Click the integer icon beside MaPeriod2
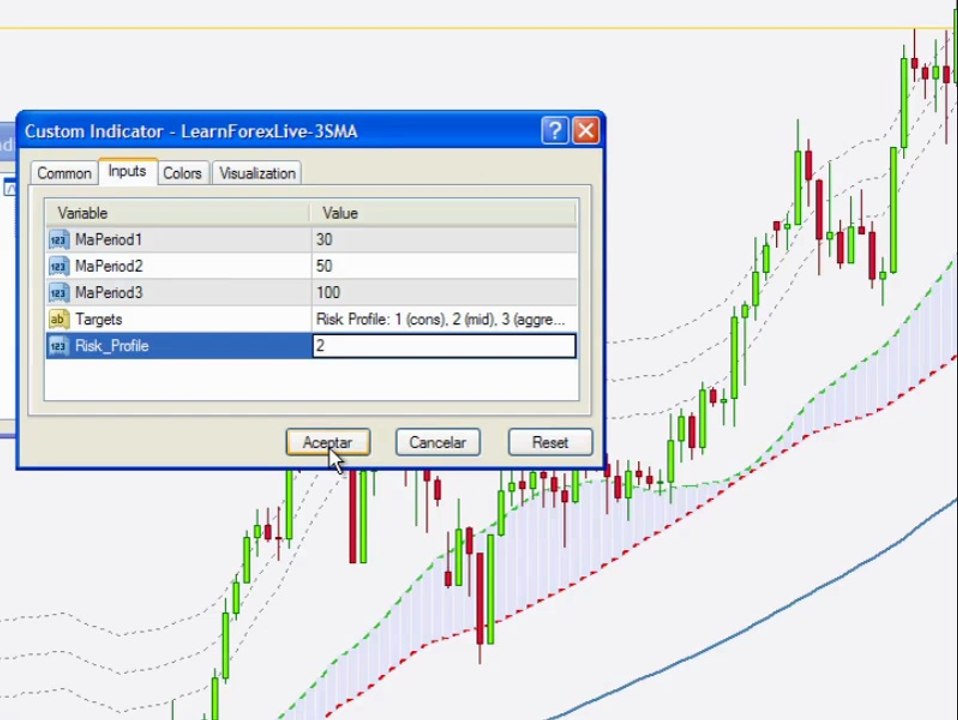The image size is (958, 720). point(59,266)
